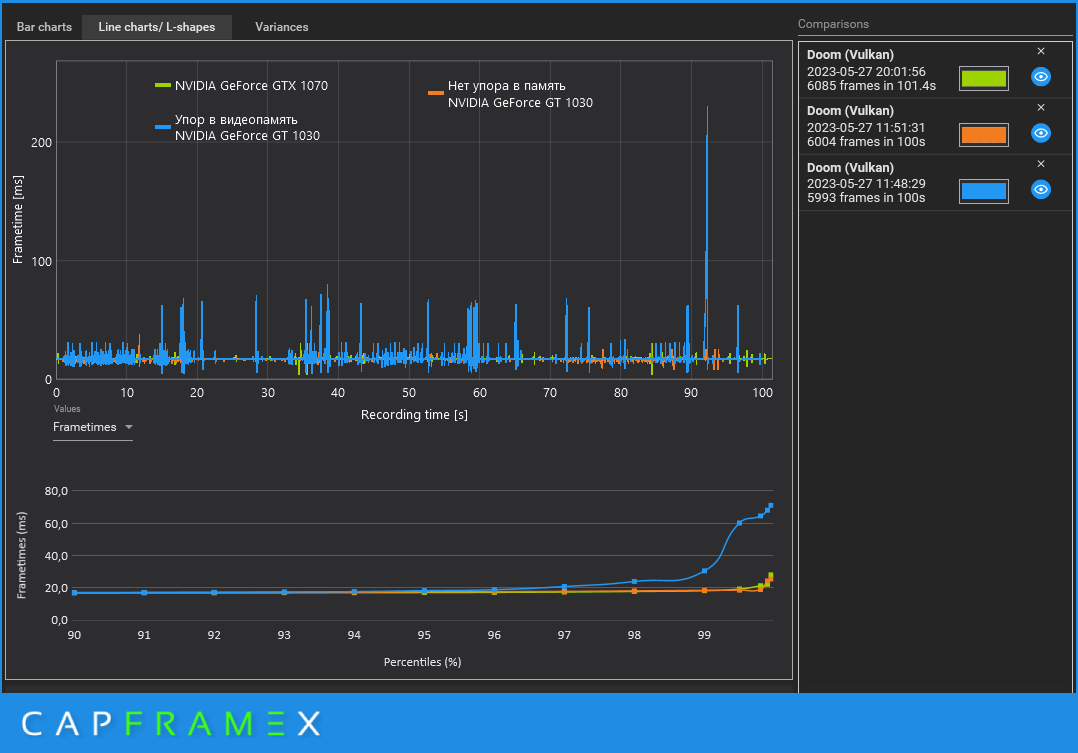
Task: Click the CapFrameX logo
Action: pyautogui.click(x=171, y=723)
